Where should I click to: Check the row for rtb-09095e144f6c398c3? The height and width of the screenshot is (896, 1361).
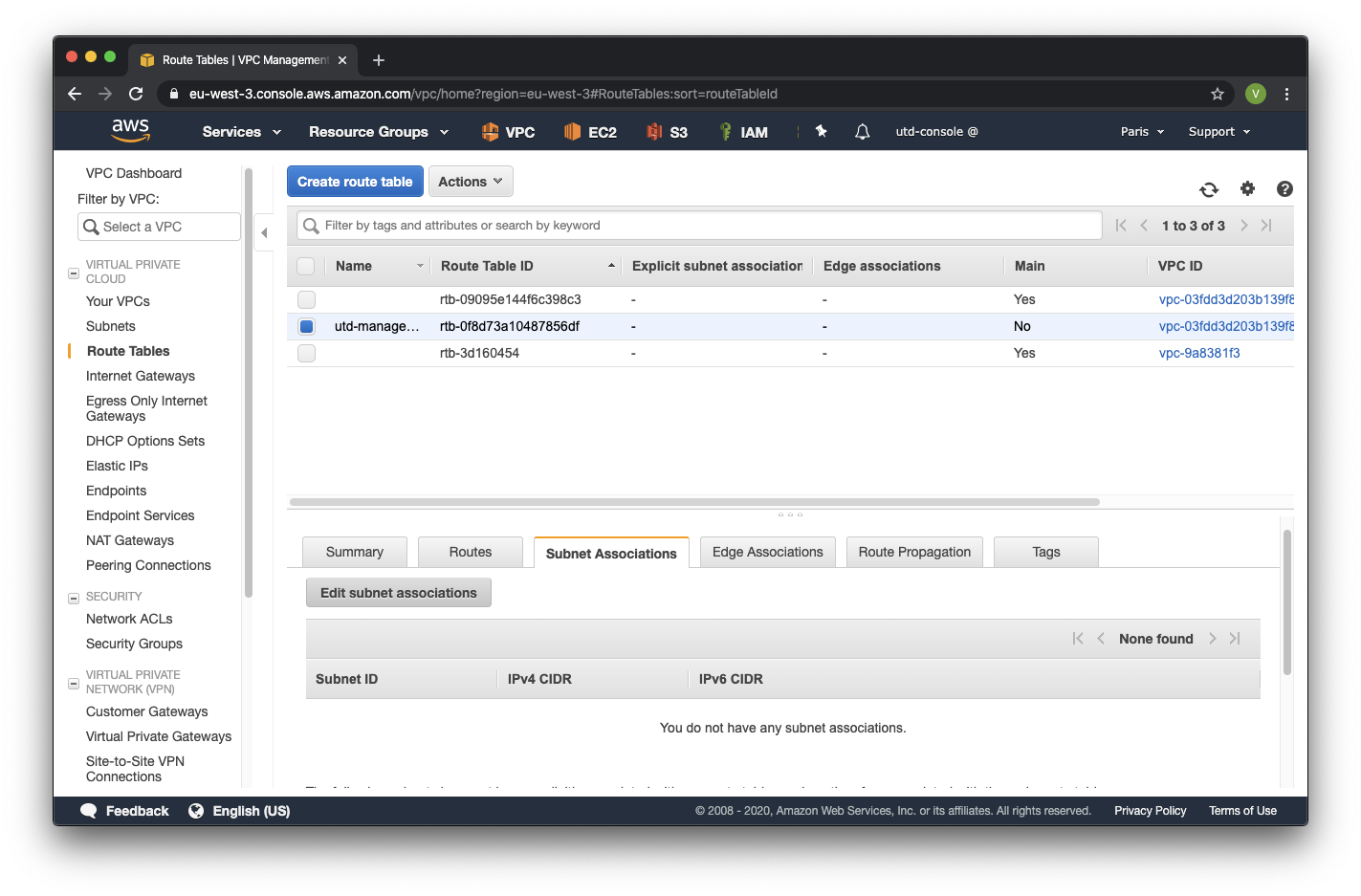306,299
